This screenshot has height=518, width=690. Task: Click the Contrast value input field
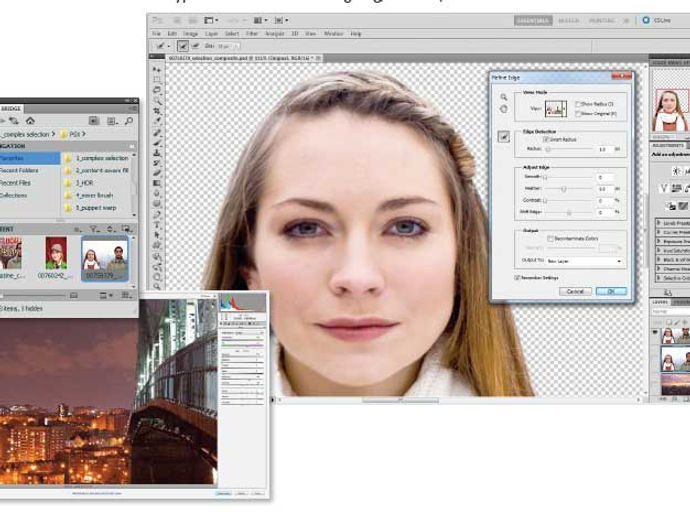[605, 201]
